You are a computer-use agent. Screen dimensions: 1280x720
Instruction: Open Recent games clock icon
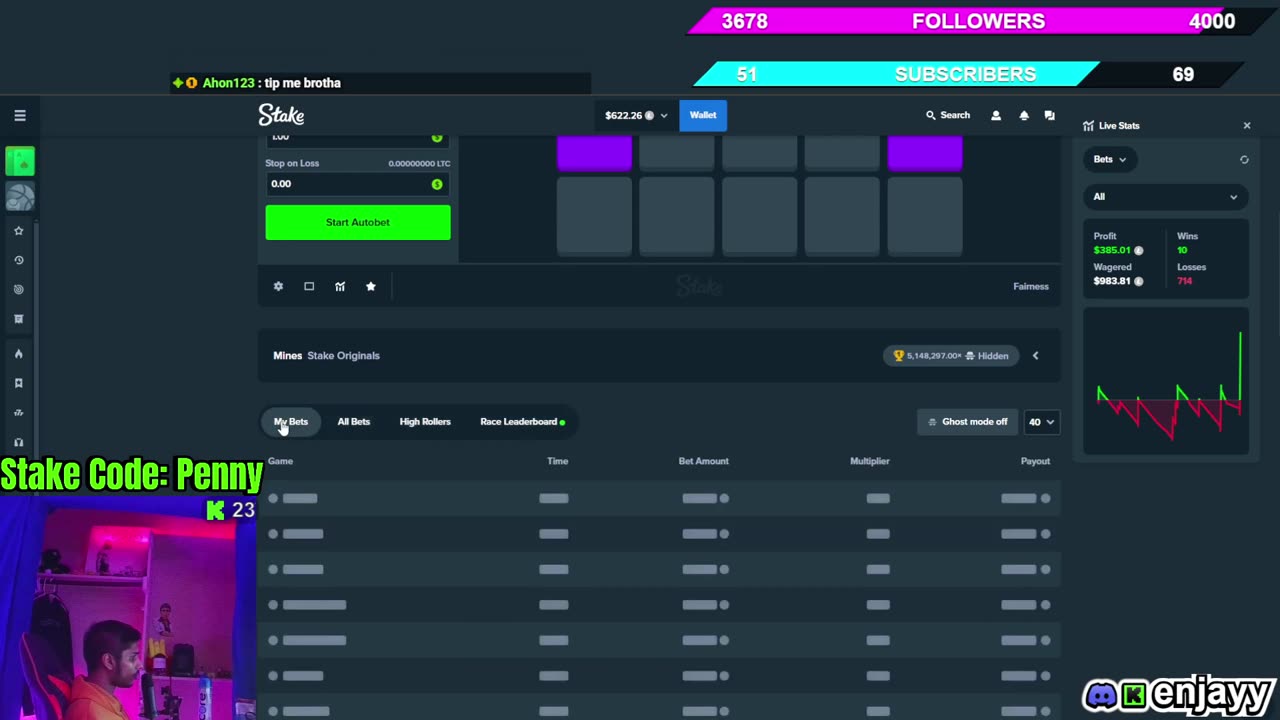click(x=18, y=260)
